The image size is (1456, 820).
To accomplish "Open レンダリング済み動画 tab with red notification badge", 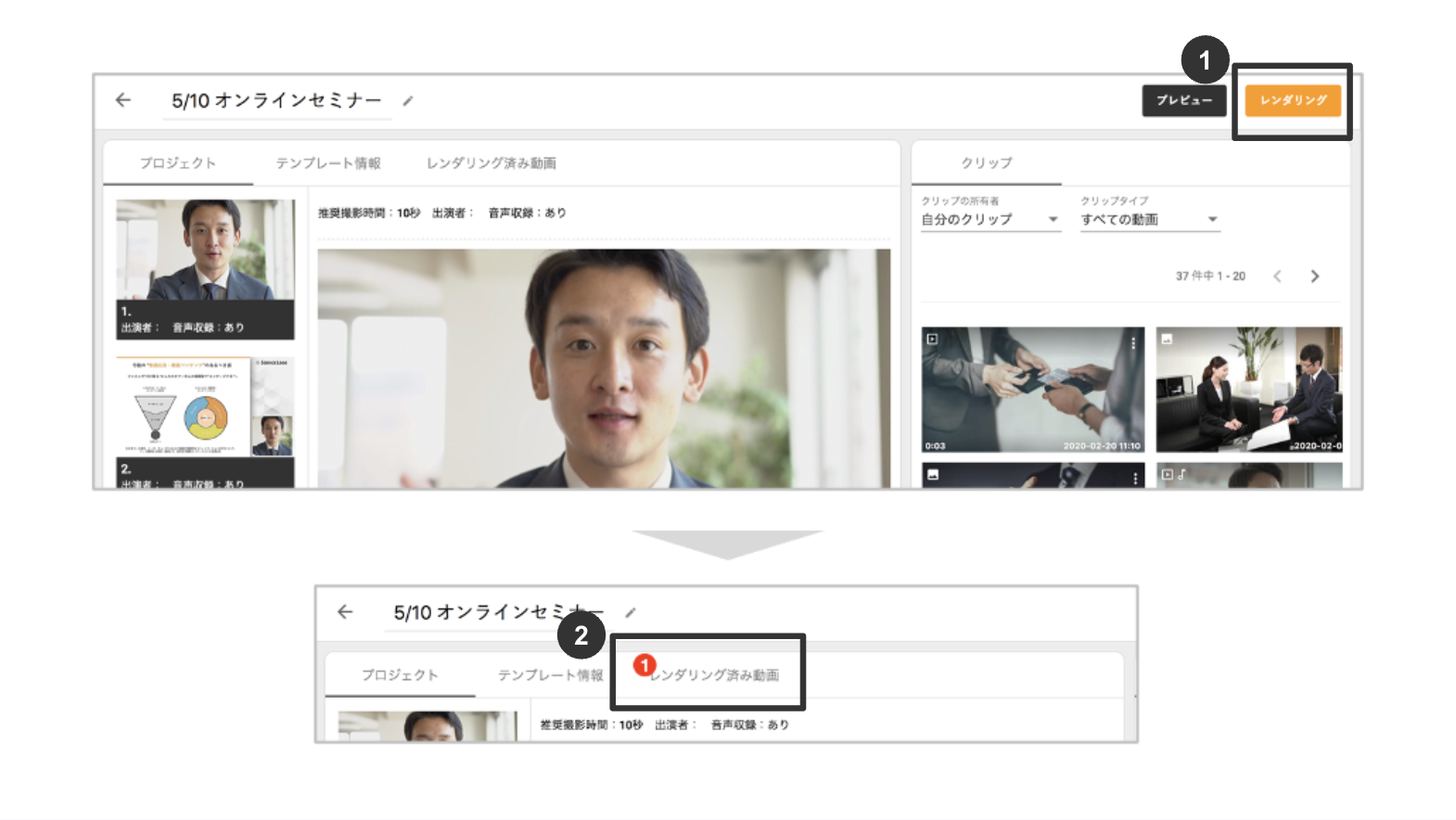I will click(713, 675).
